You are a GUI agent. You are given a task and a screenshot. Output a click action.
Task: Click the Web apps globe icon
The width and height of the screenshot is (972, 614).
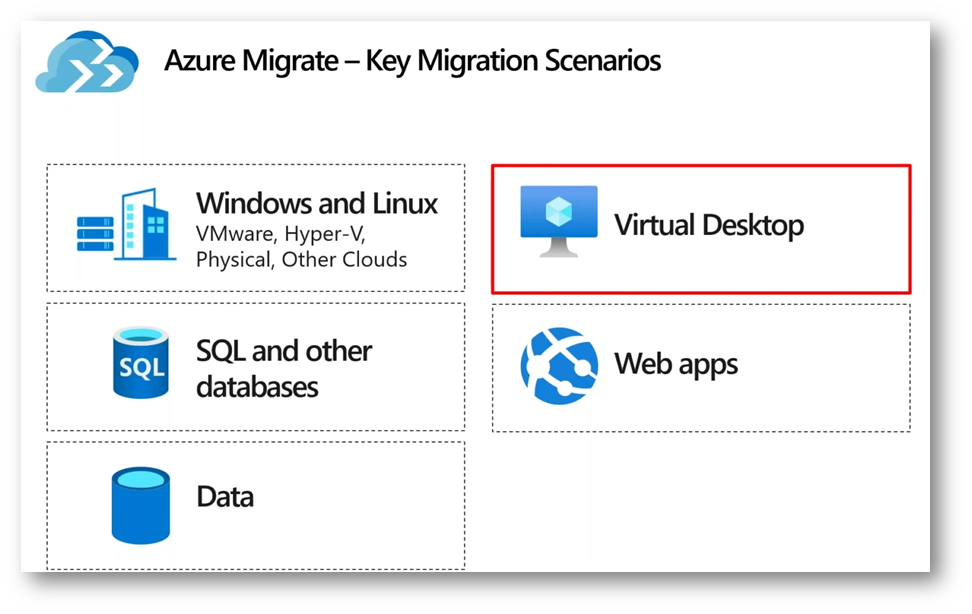pyautogui.click(x=559, y=366)
